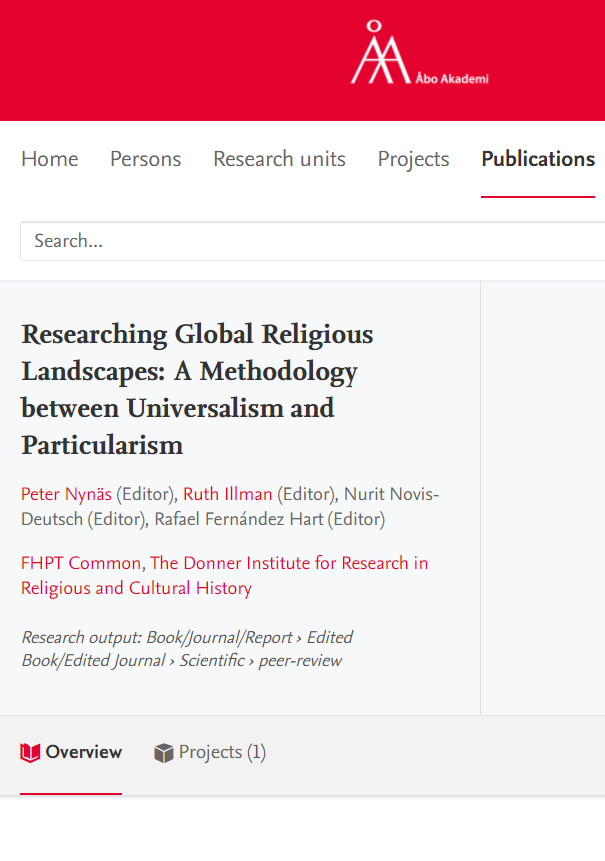Click the Åbo Akademi logo emblem
The width and height of the screenshot is (605, 861).
tap(379, 54)
